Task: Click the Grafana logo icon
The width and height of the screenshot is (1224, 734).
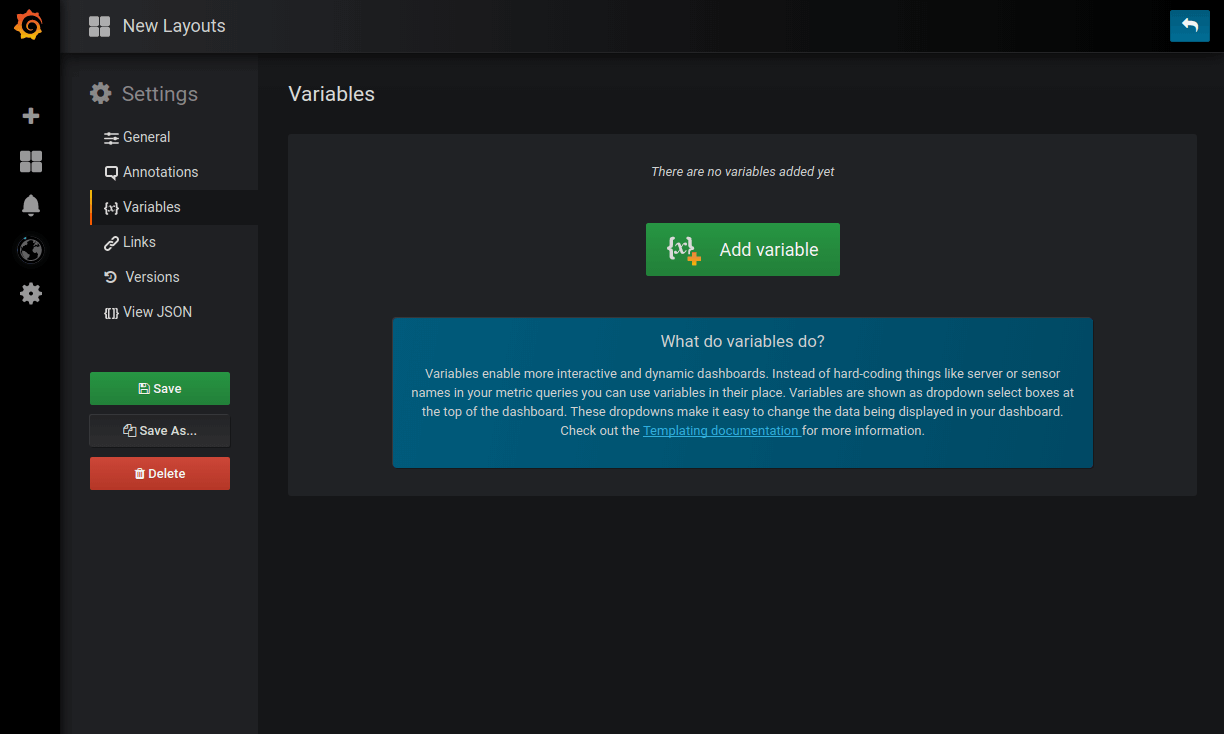Action: pos(29,26)
